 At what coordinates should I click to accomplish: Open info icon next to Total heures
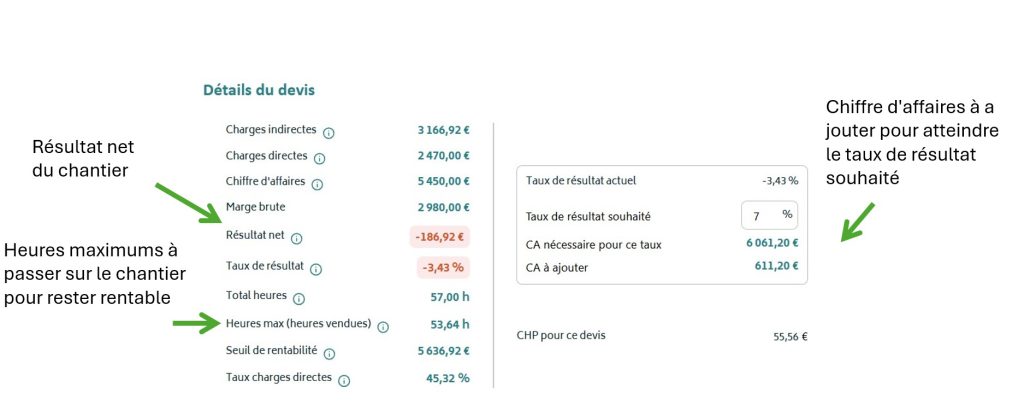[299, 300]
